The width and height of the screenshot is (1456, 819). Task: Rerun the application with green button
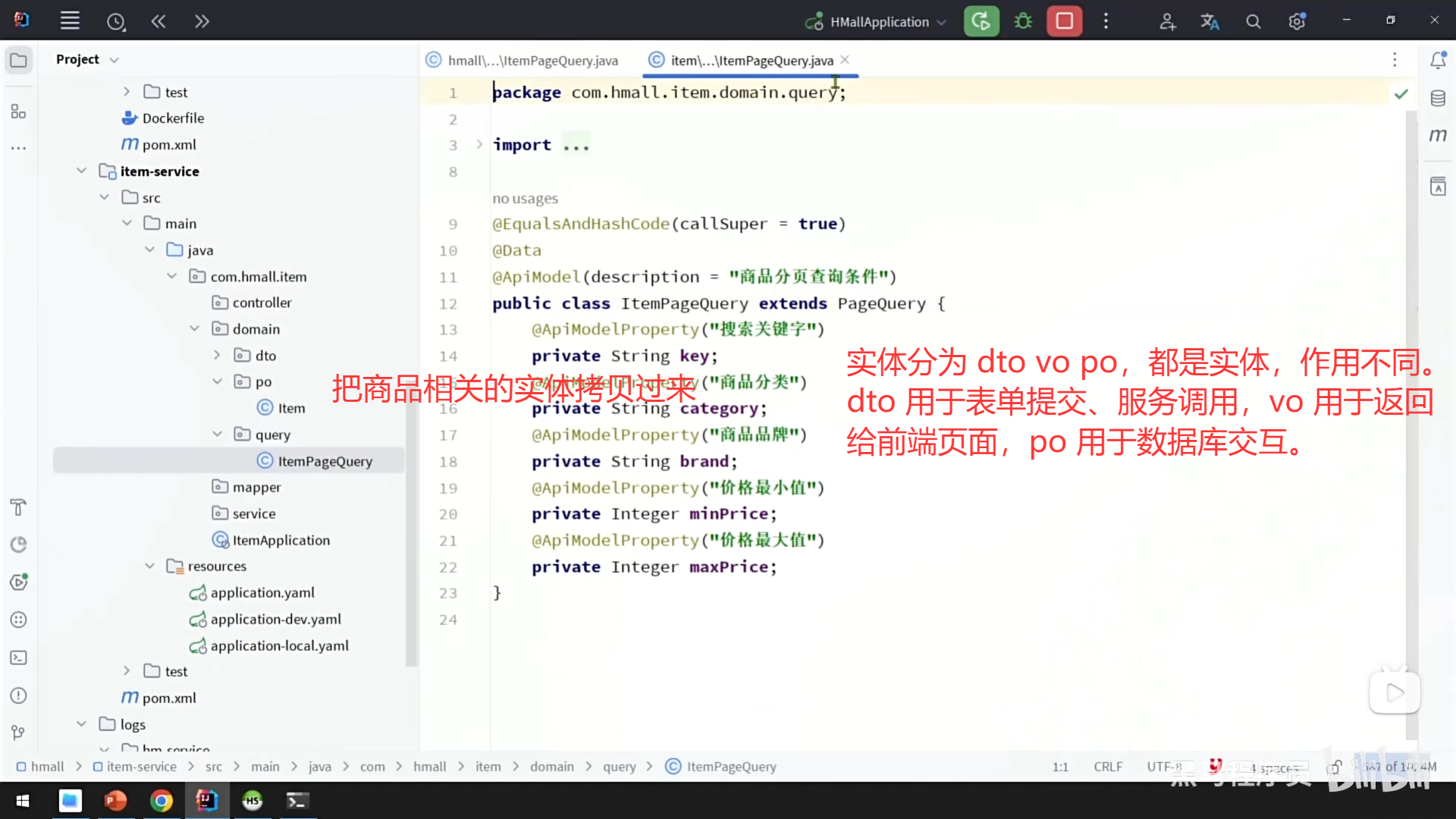[x=981, y=21]
